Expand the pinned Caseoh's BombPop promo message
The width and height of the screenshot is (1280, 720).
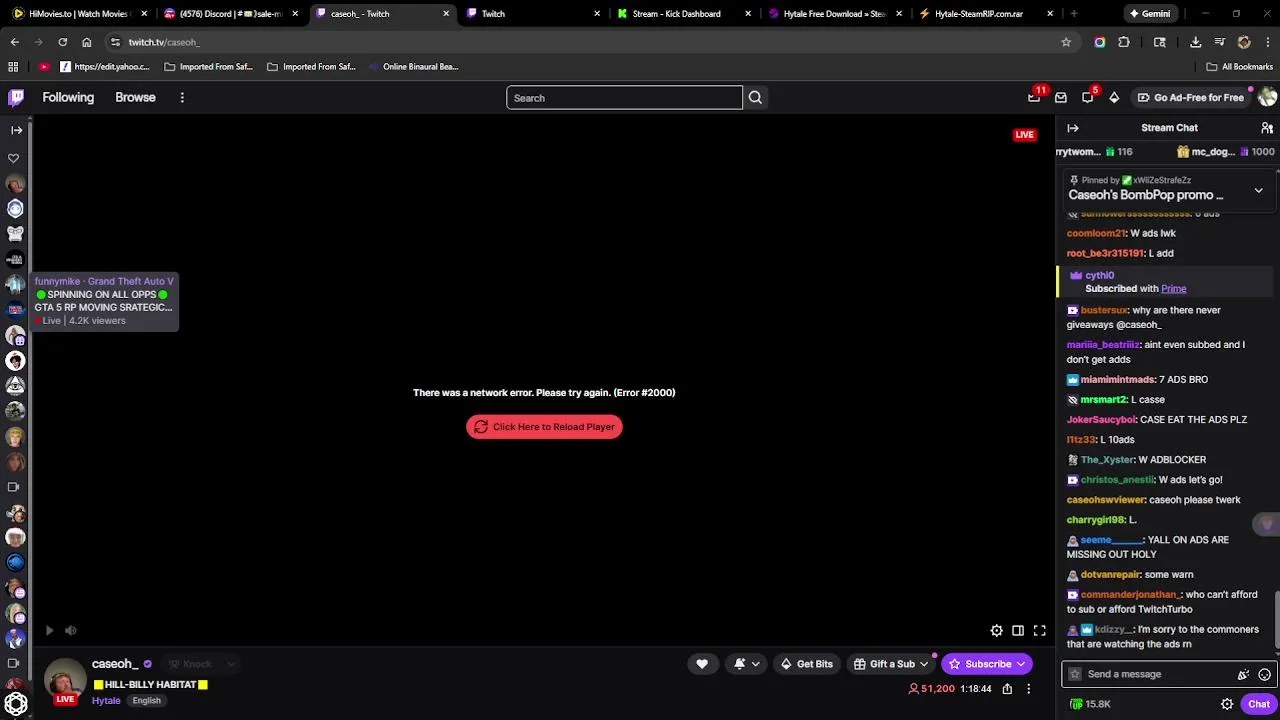[1258, 190]
